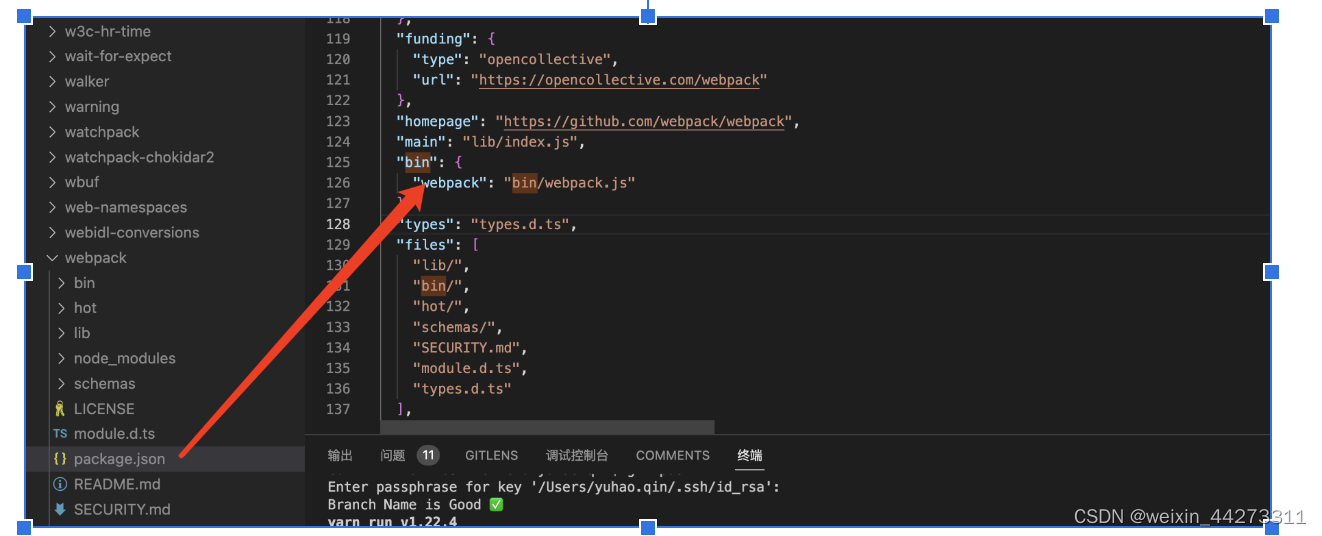Click the "bin/webpack.js" value on line 126
Screen dimensions: 1322x536
coord(569,183)
